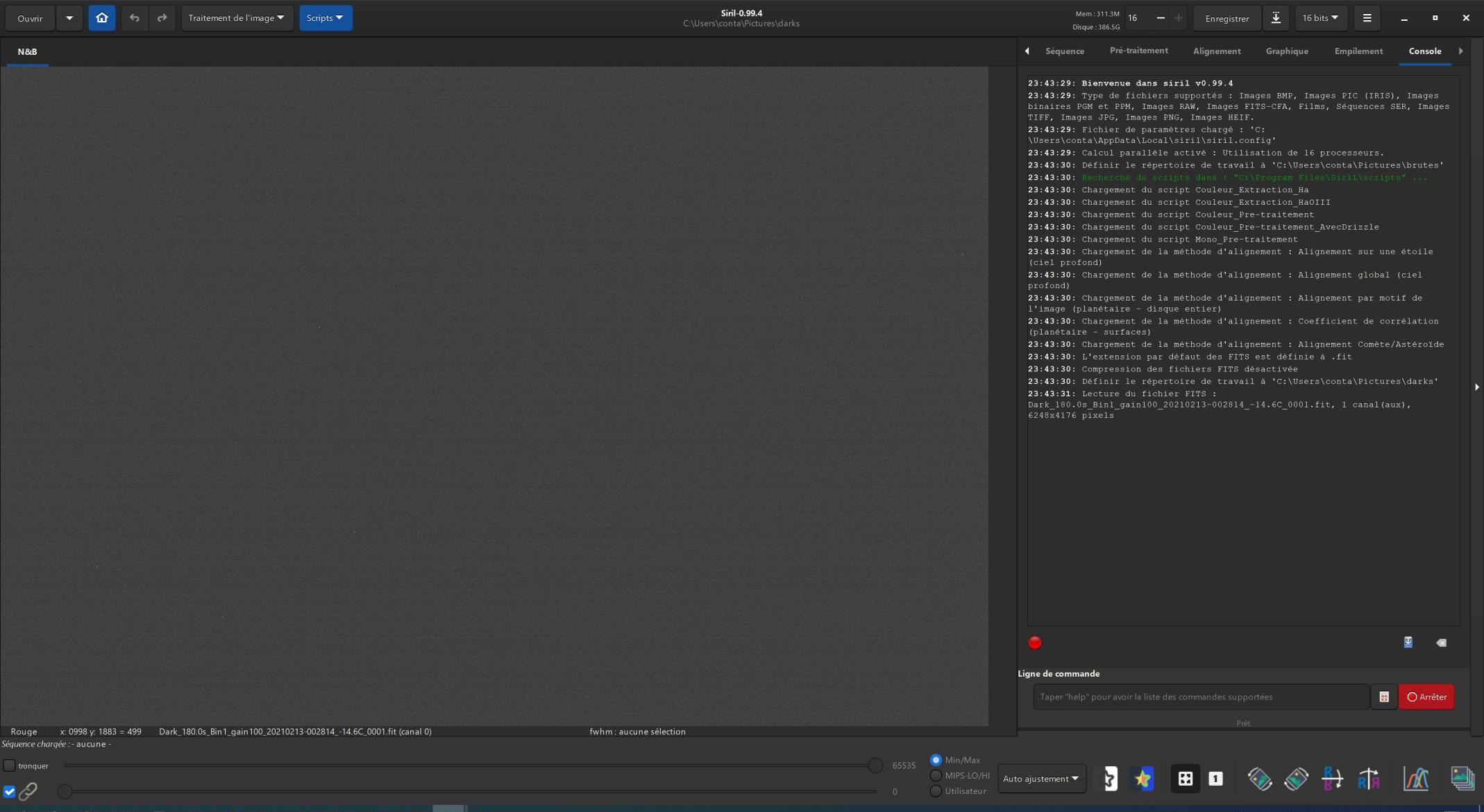Screen dimensions: 1484x812
Task: Switch to the Empilement tab
Action: pyautogui.click(x=1358, y=51)
